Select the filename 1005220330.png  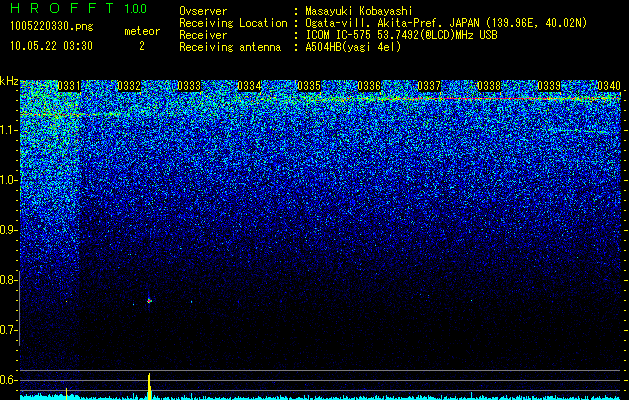tap(52, 27)
